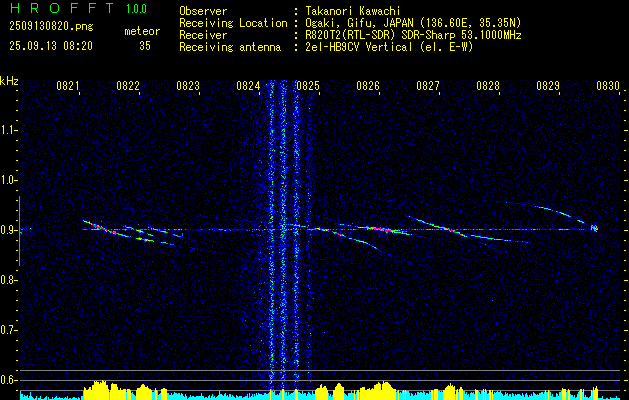Click the 'Receiving Location' field label
The image size is (629, 400).
tap(233, 23)
